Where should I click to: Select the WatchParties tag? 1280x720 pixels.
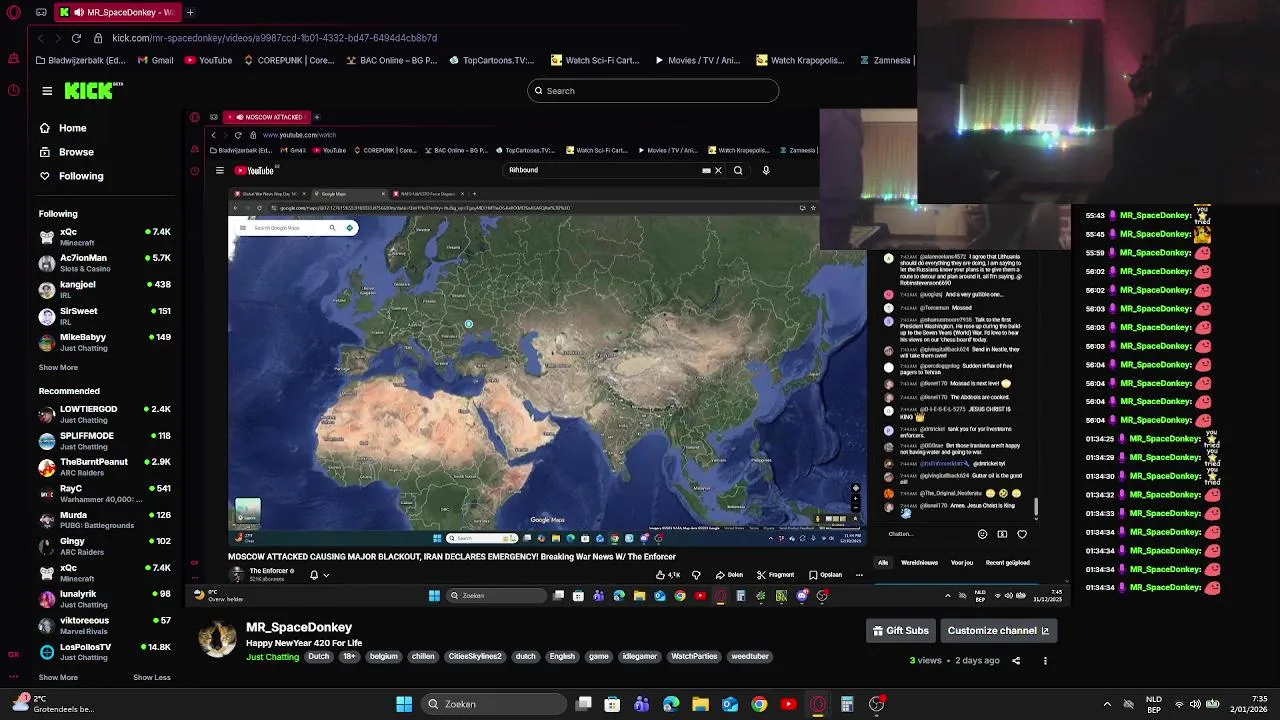[x=694, y=657]
